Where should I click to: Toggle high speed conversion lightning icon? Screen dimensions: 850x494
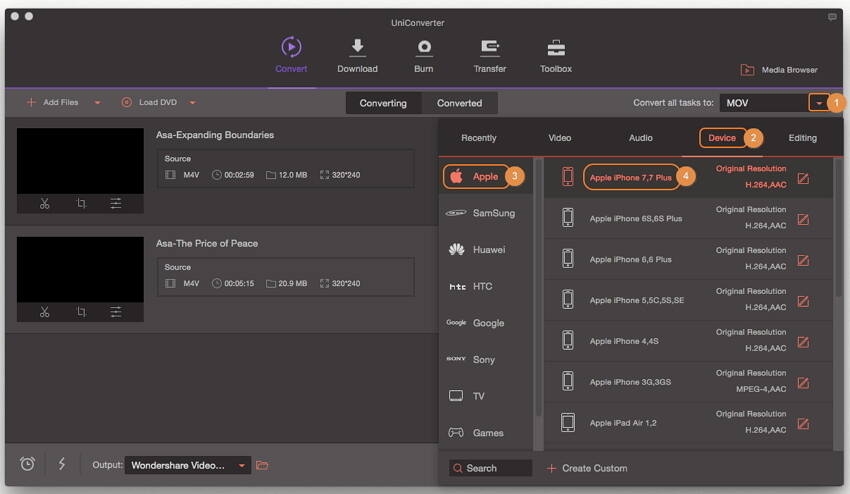[x=61, y=464]
